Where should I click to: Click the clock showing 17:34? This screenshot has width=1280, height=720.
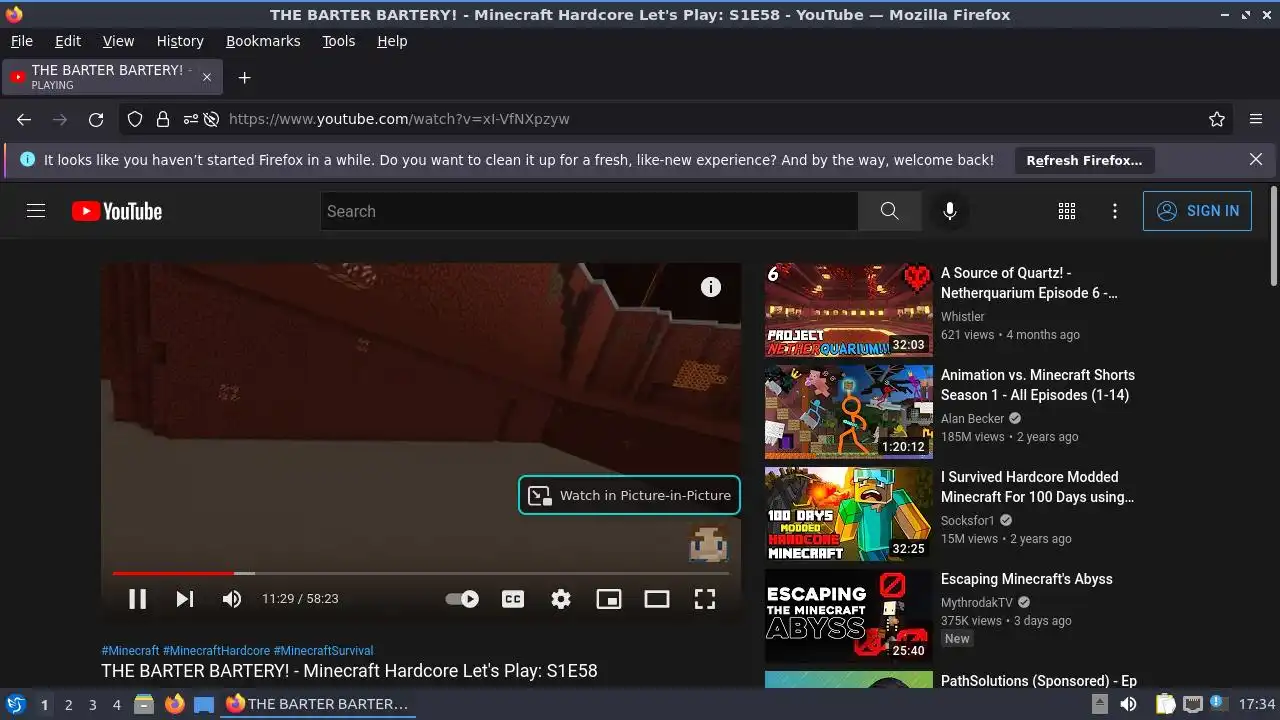point(1257,704)
